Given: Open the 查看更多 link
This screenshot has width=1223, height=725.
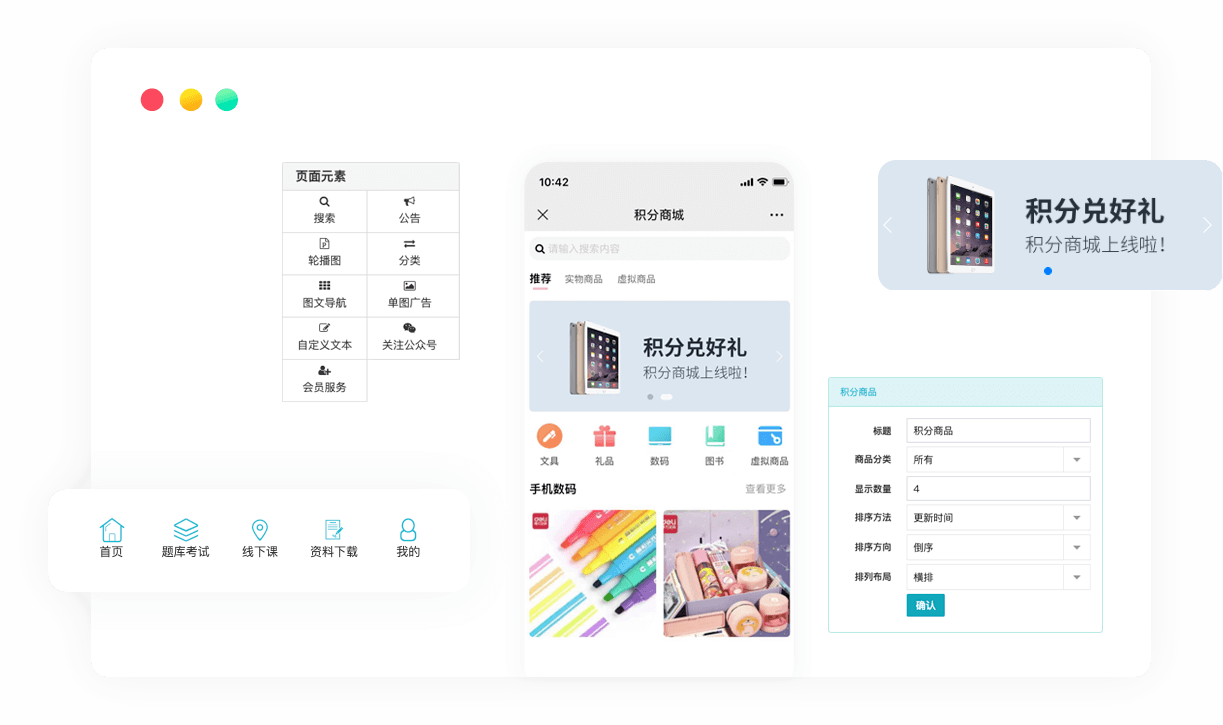Looking at the screenshot, I should pos(765,489).
